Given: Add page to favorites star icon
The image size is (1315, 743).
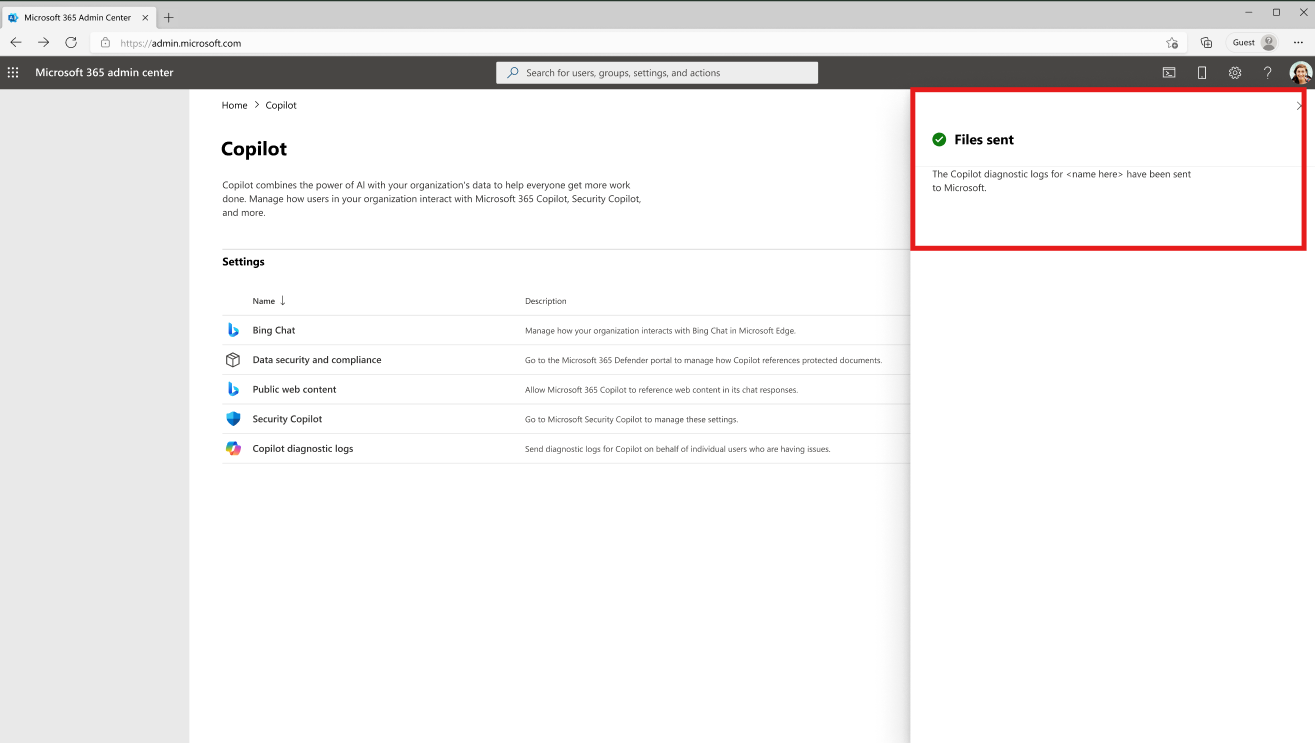Looking at the screenshot, I should [x=1172, y=43].
